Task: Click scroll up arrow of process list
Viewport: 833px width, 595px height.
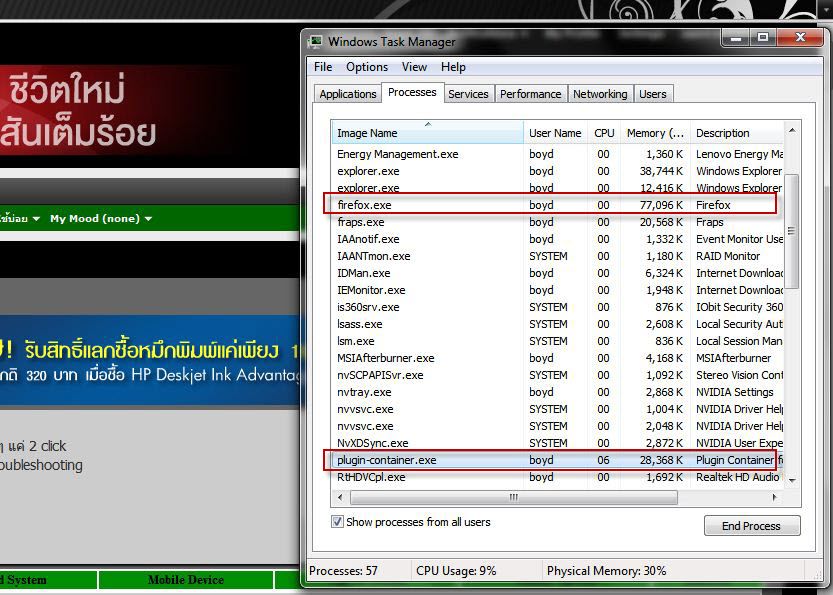Action: pyautogui.click(x=792, y=131)
